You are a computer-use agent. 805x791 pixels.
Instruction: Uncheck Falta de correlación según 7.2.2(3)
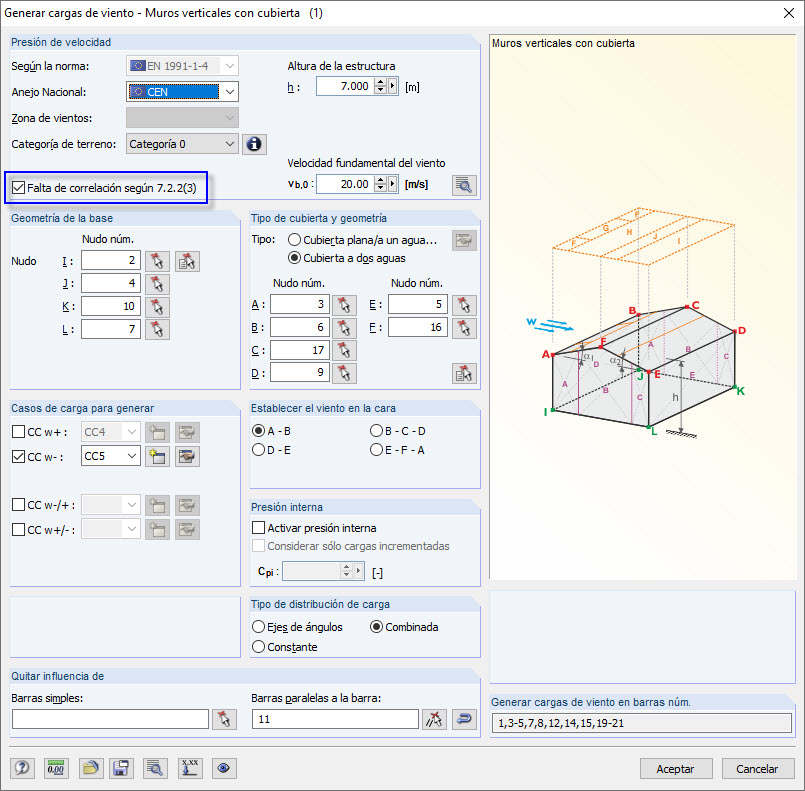coord(18,188)
